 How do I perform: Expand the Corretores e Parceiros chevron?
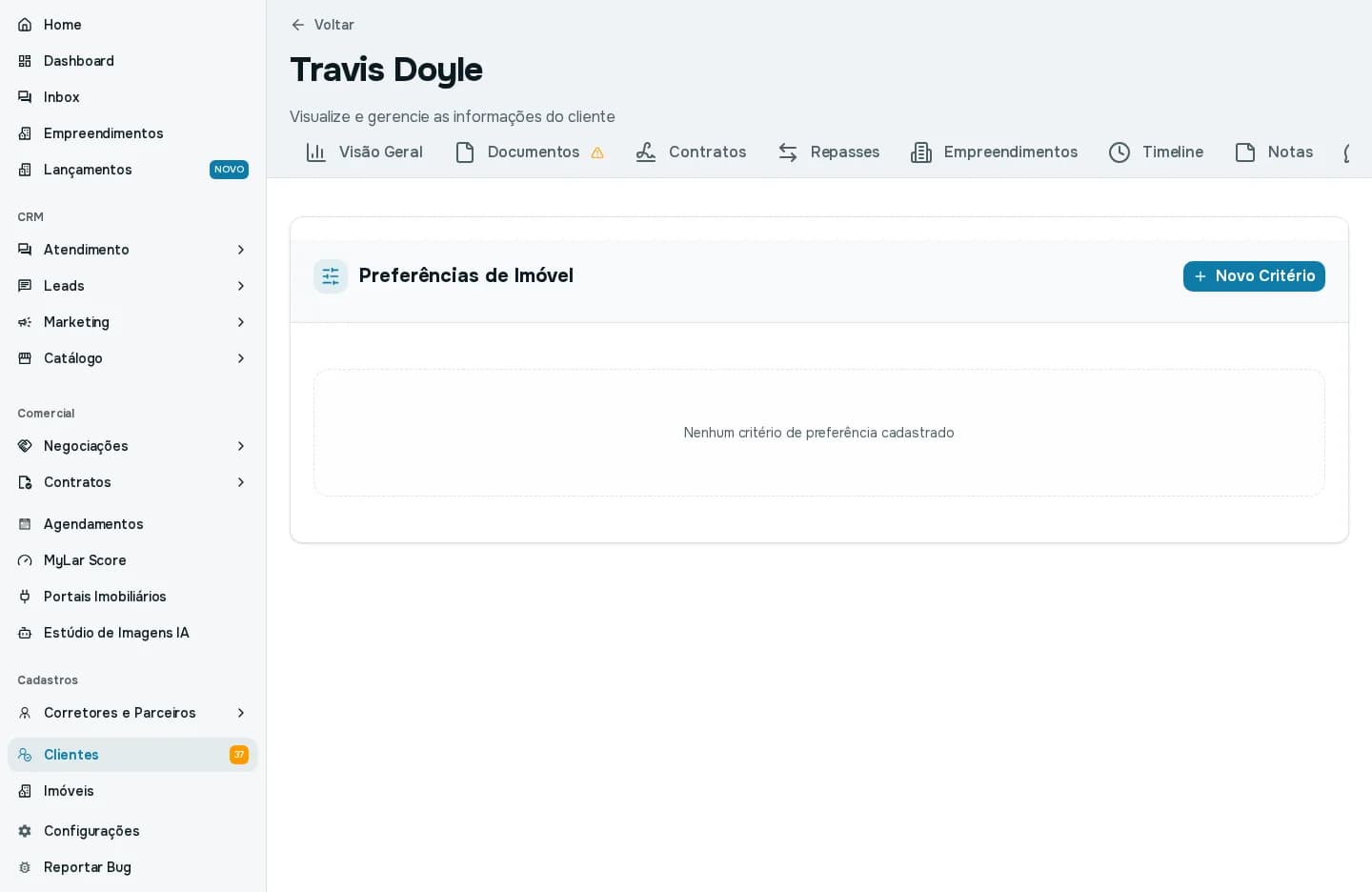(241, 713)
